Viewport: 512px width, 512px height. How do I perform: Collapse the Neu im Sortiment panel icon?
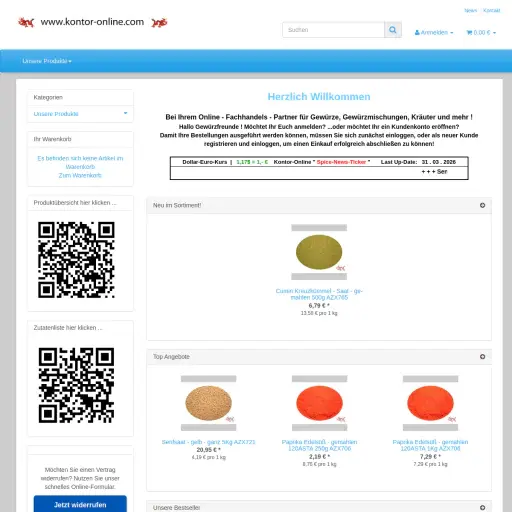[x=482, y=205]
